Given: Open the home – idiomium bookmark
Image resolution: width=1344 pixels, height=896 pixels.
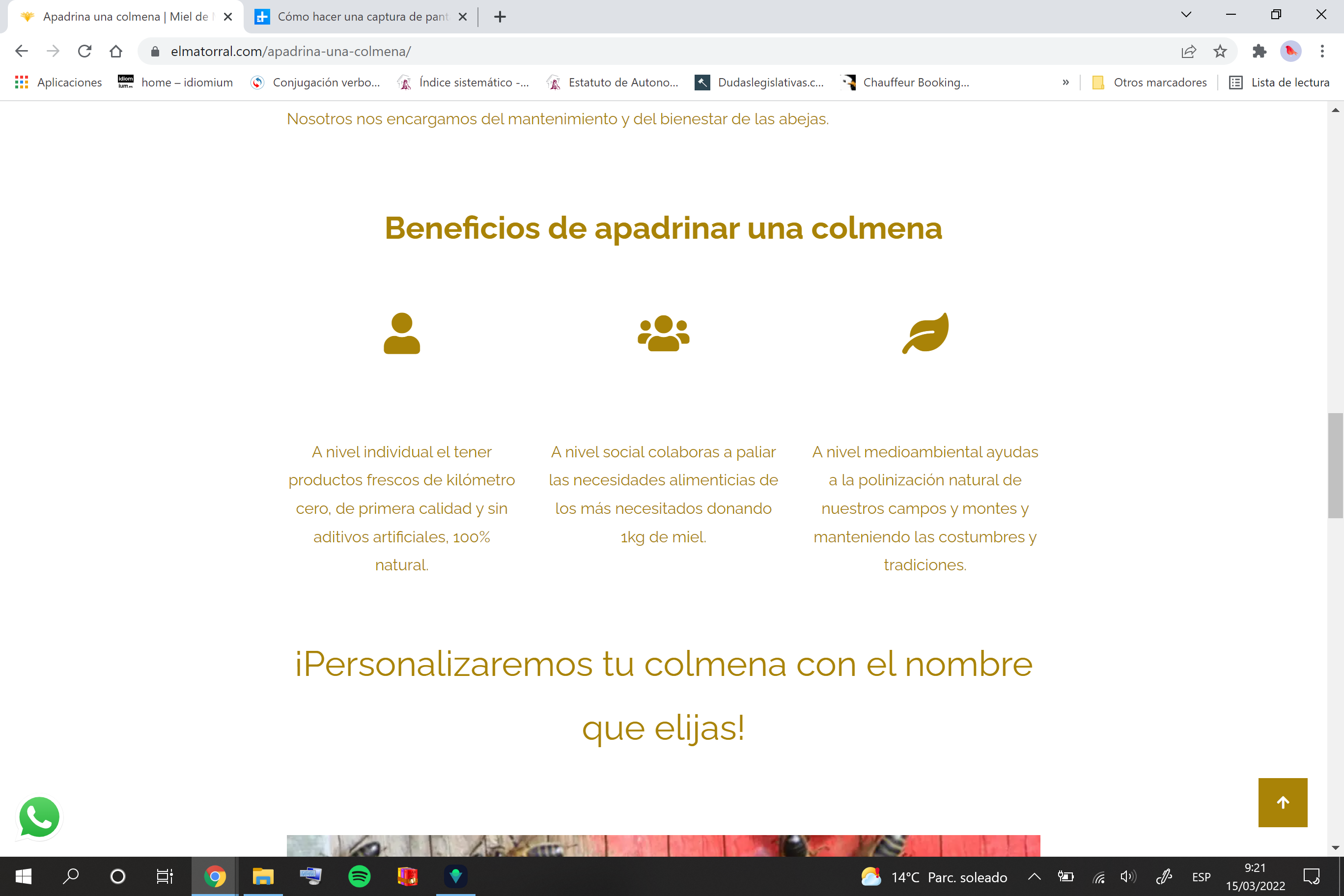Looking at the screenshot, I should tap(175, 83).
